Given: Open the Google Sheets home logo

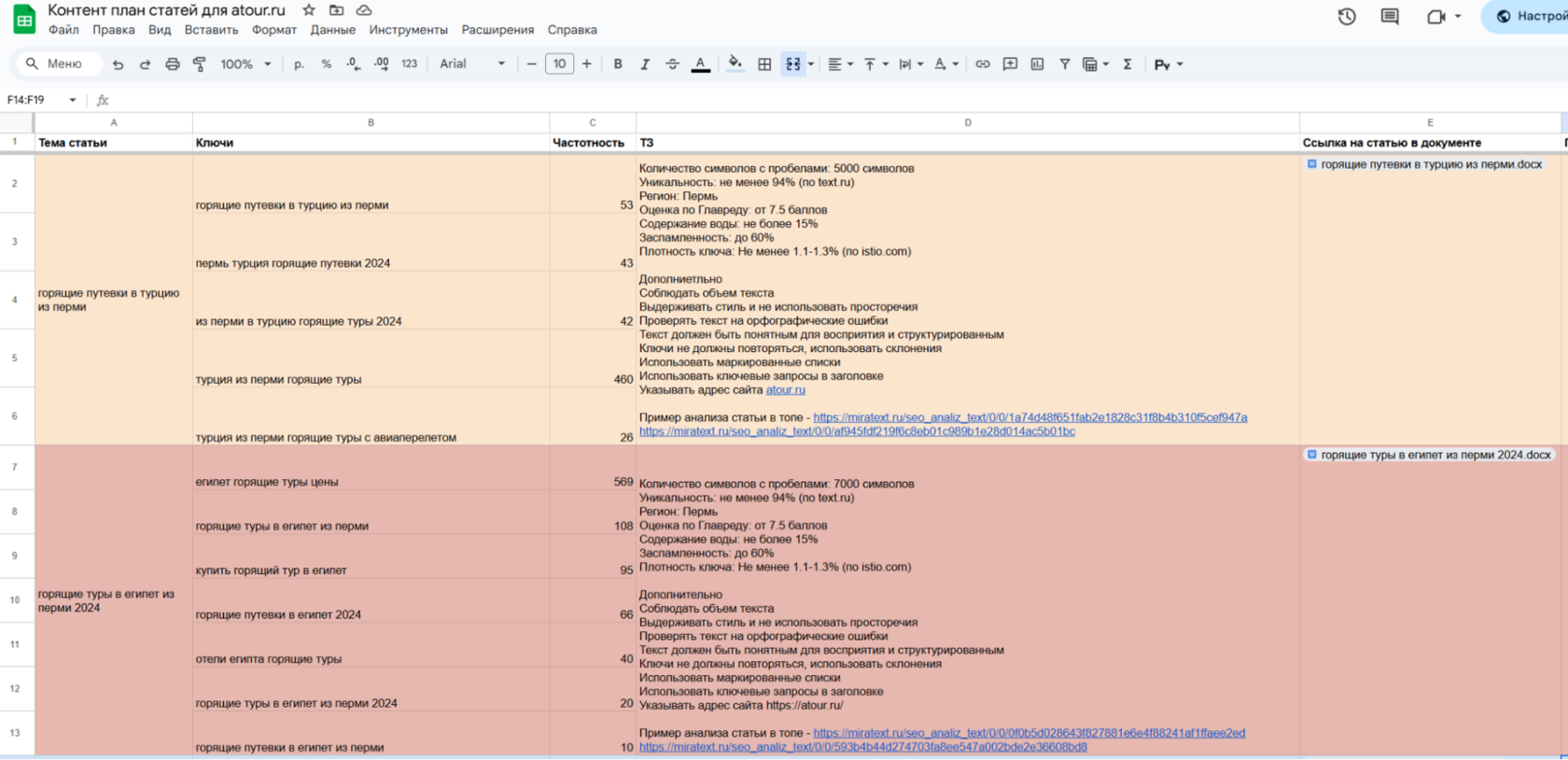Looking at the screenshot, I should [x=24, y=20].
